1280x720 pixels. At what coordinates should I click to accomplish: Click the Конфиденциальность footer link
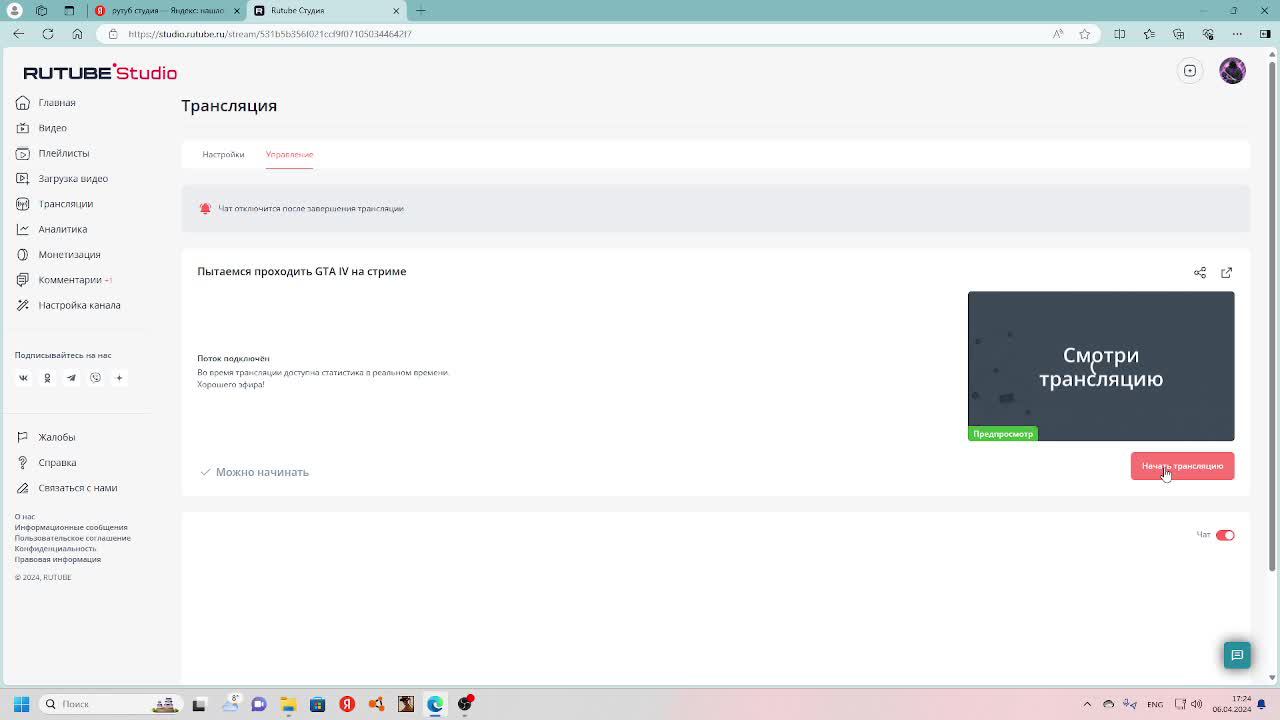[x=55, y=548]
